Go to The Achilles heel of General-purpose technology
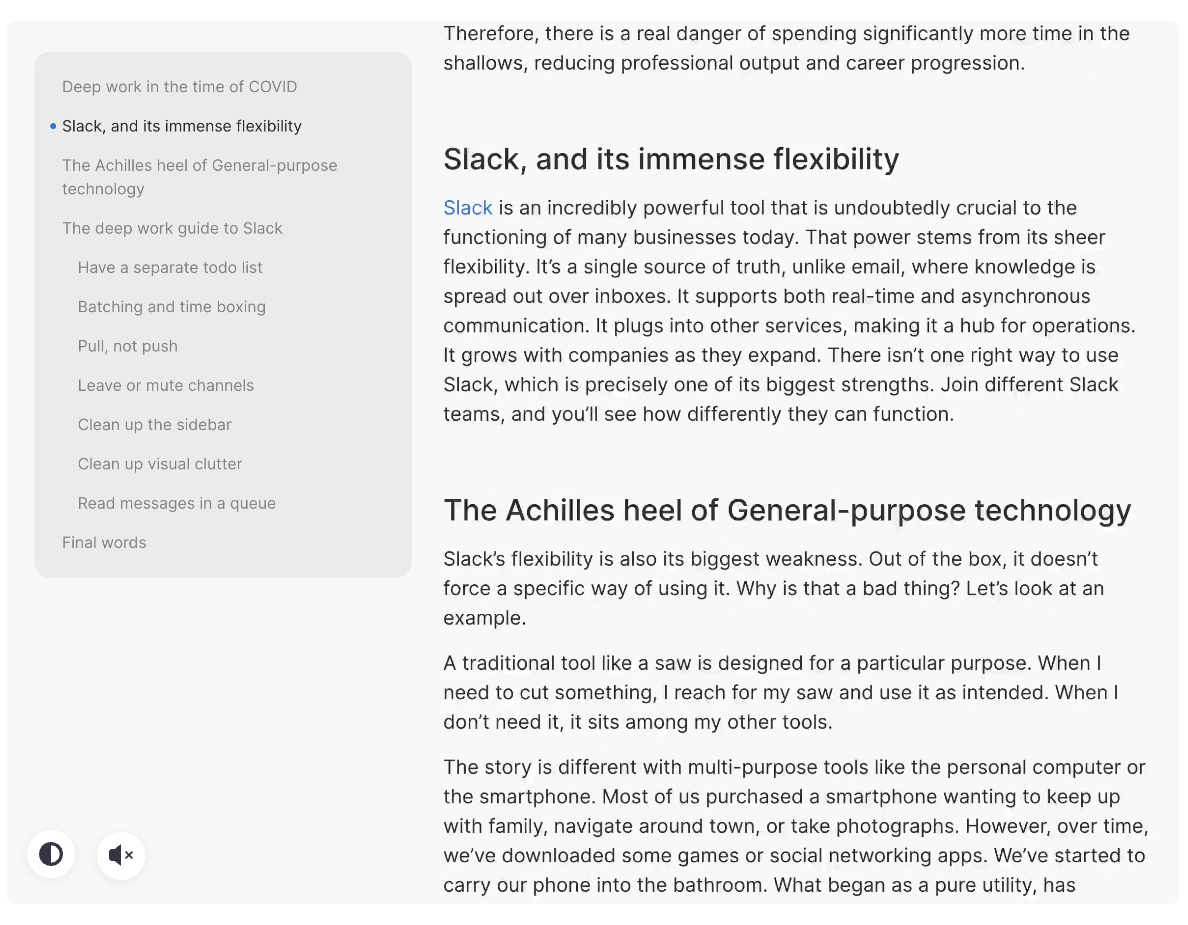This screenshot has height=925, width=1188. (200, 177)
